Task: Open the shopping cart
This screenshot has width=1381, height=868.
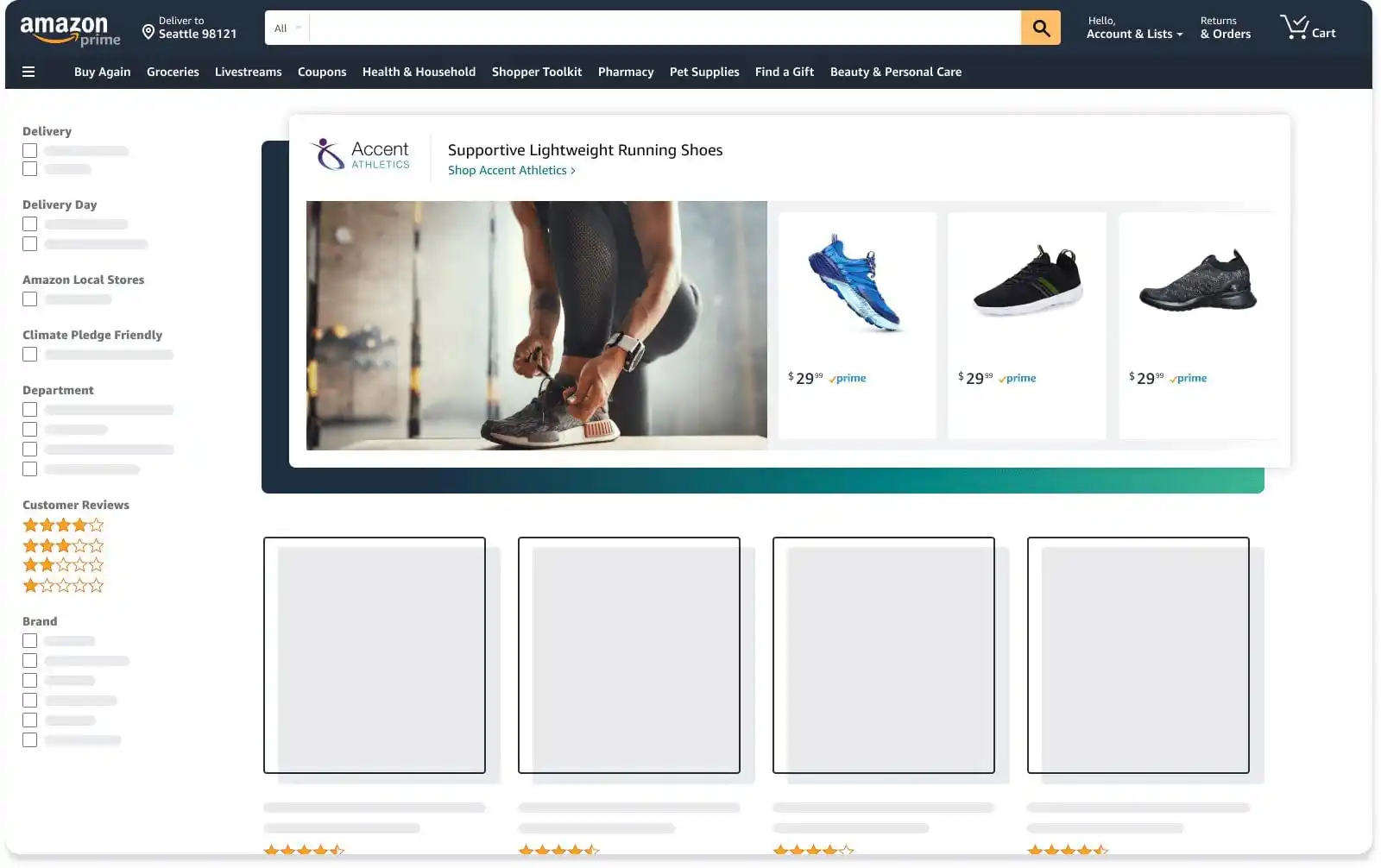Action: click(1308, 28)
